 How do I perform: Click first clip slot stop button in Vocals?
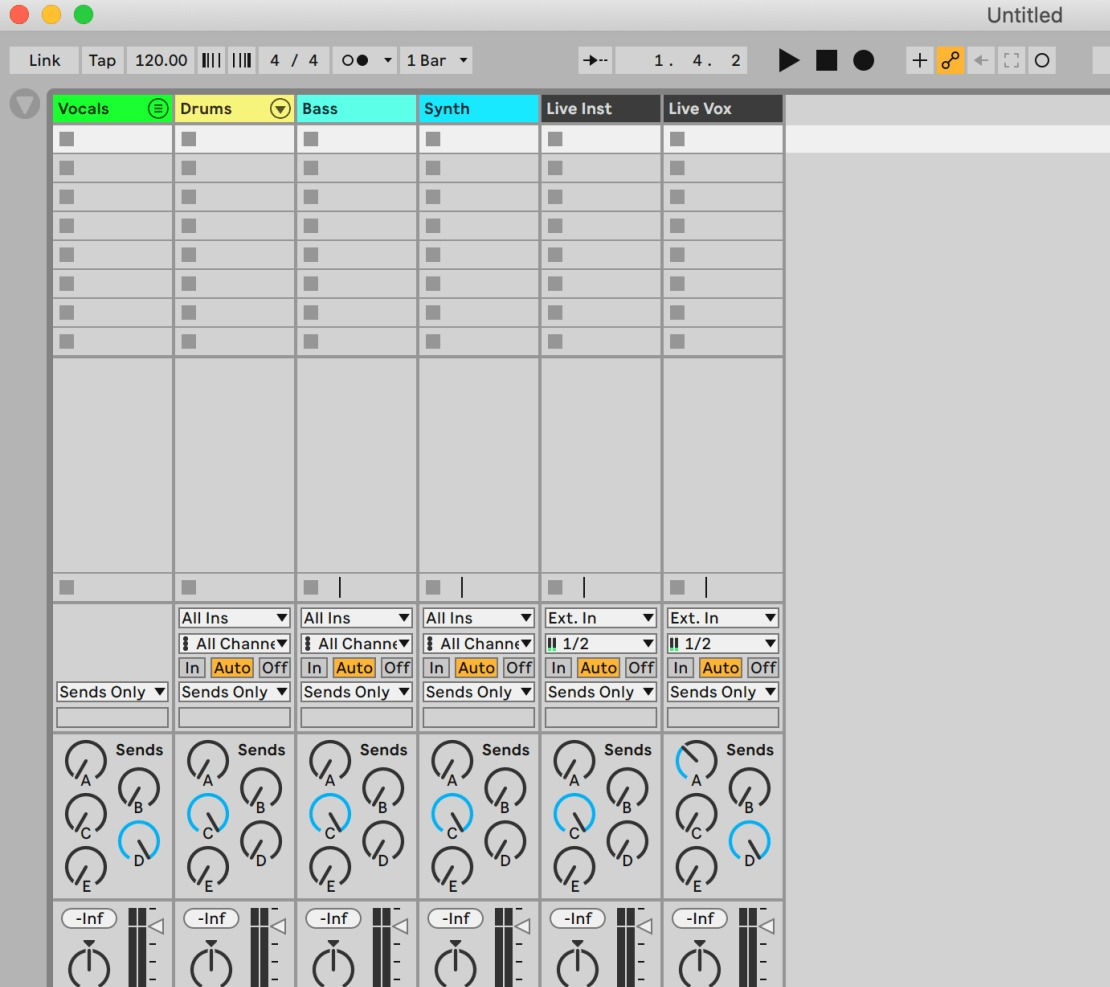point(67,139)
